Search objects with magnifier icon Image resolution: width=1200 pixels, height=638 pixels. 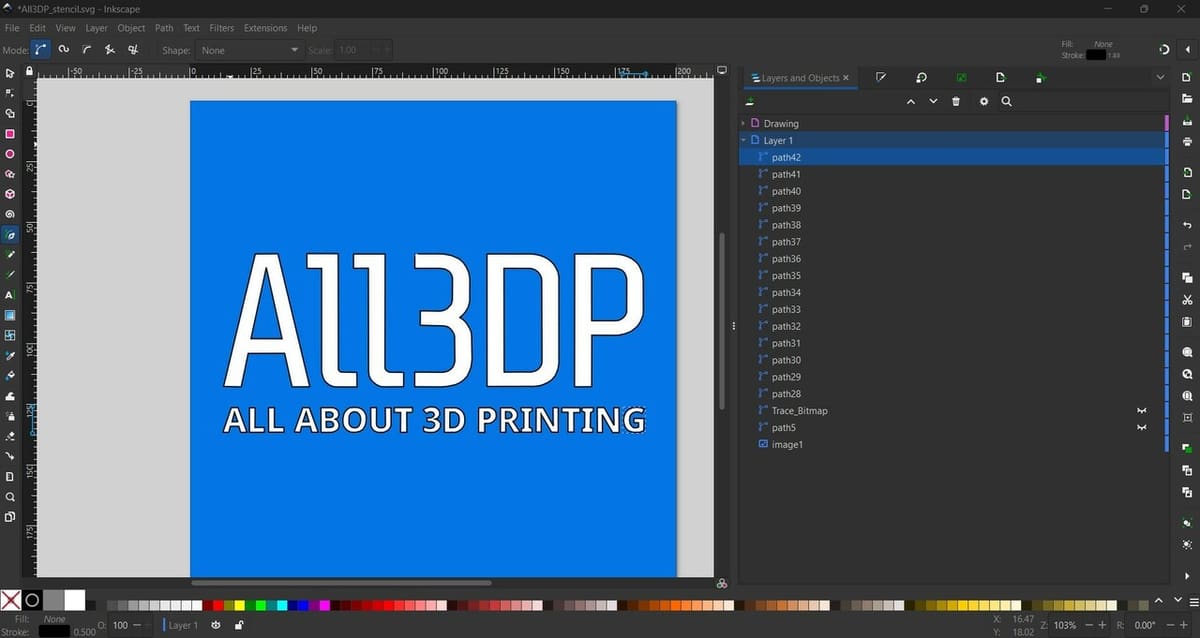tap(1006, 101)
